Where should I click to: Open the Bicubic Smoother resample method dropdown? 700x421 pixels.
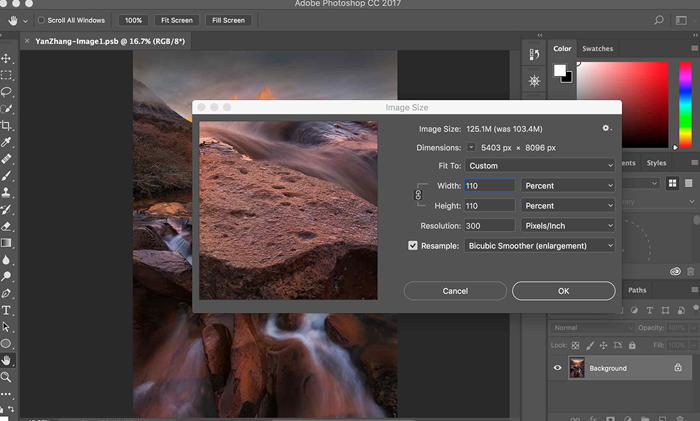[540, 245]
